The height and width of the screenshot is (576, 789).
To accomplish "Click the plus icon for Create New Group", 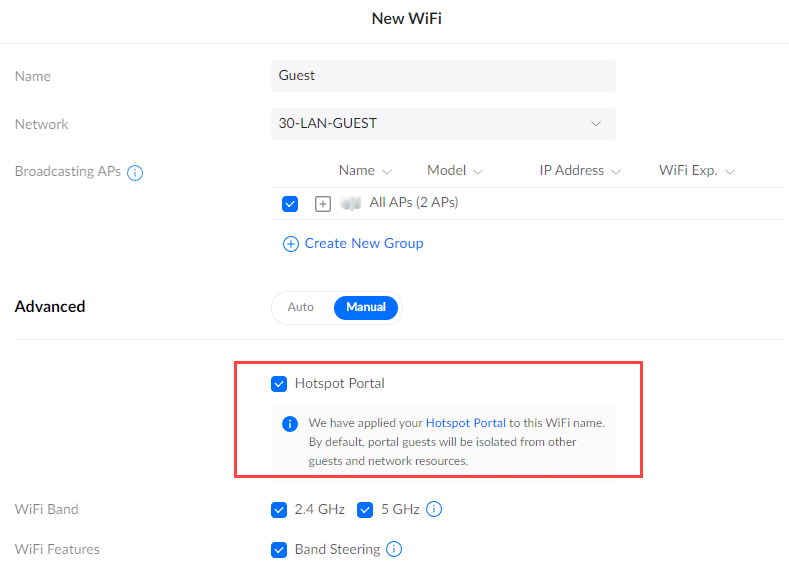I will 291,243.
